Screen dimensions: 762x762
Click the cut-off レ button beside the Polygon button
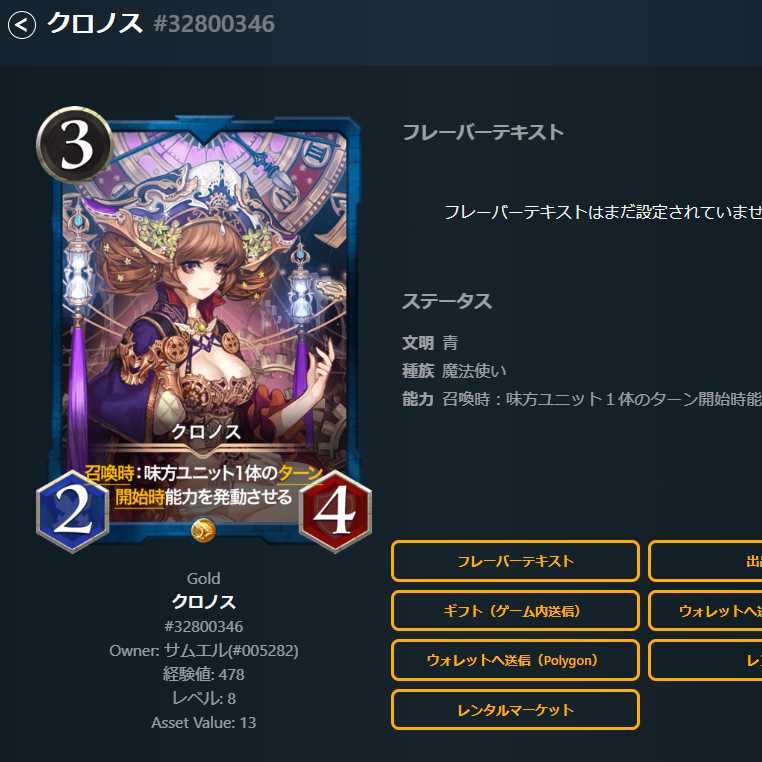click(x=705, y=660)
